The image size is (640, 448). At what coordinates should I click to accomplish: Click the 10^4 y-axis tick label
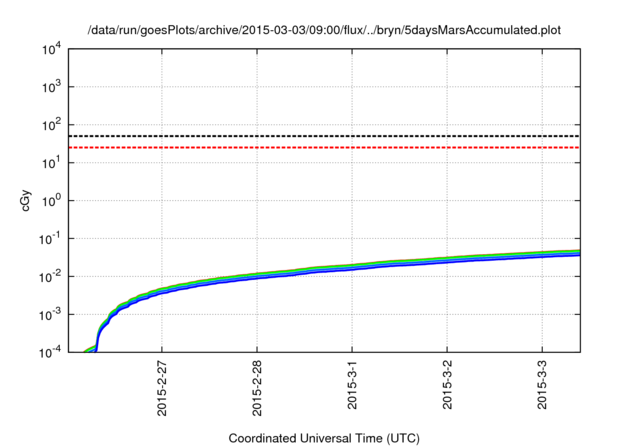pyautogui.click(x=51, y=49)
